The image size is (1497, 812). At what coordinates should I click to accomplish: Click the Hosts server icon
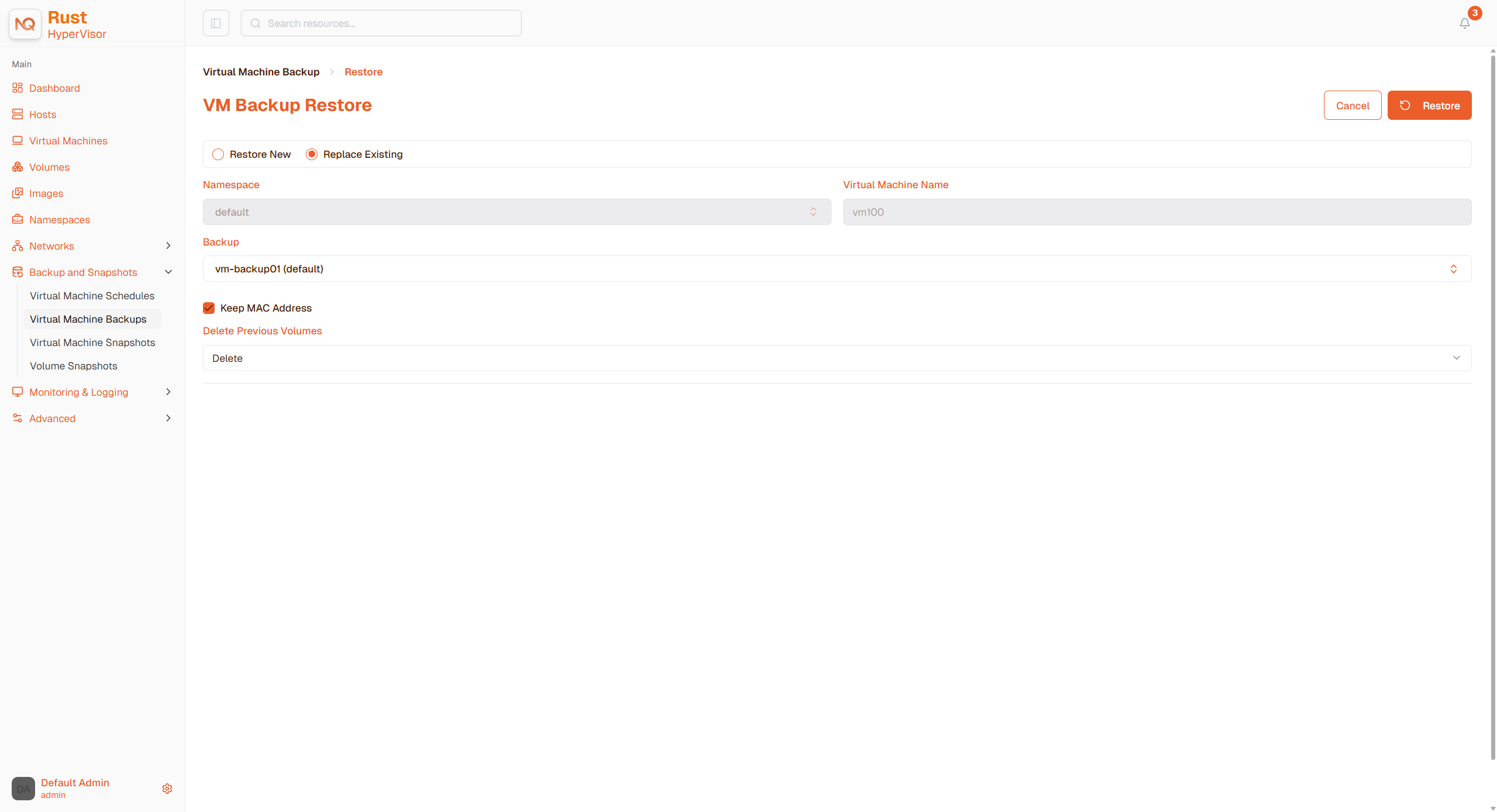pyautogui.click(x=18, y=114)
